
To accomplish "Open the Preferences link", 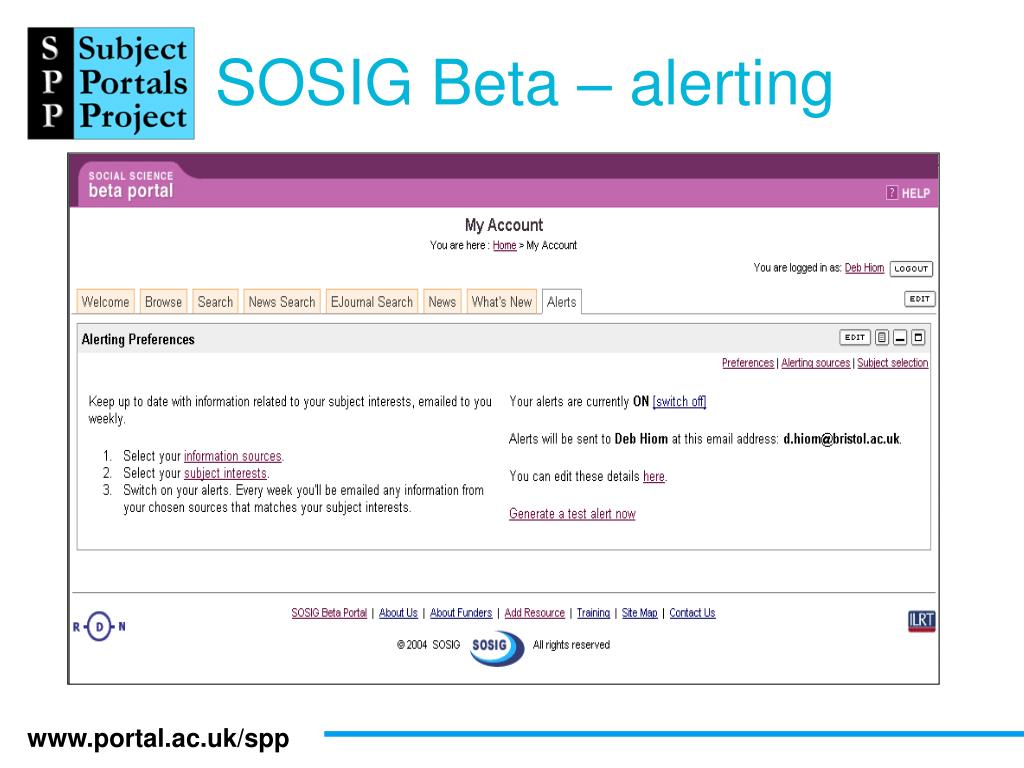I will pos(748,363).
